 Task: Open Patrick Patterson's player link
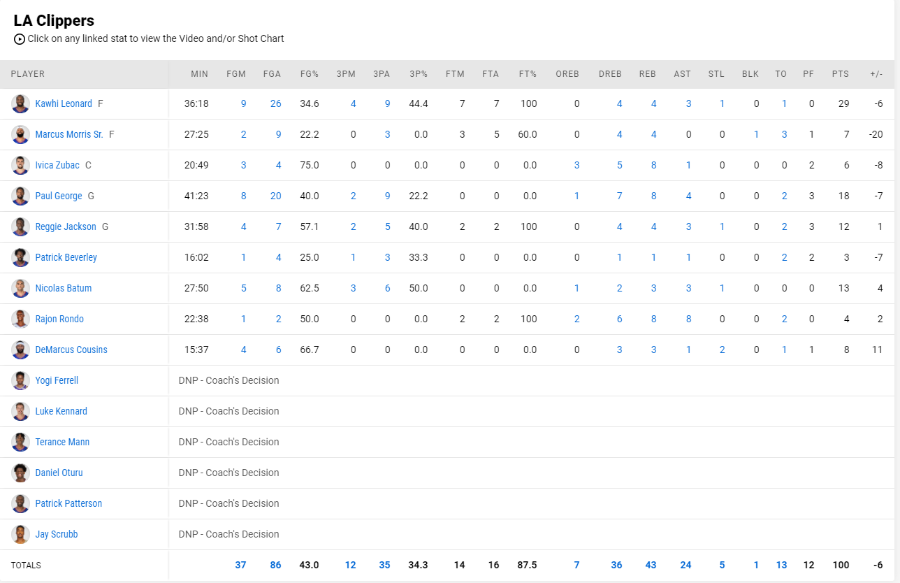(68, 503)
